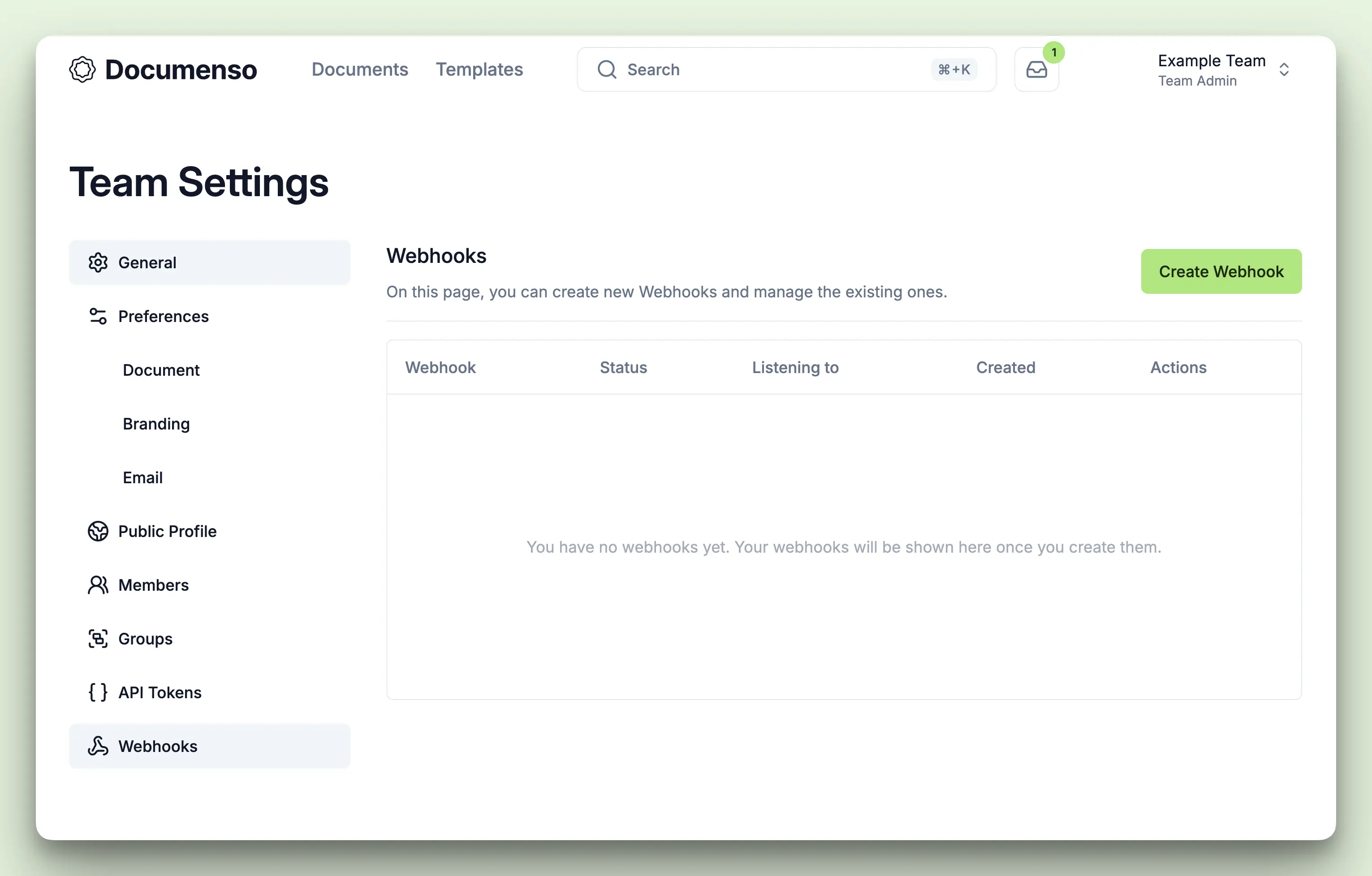The height and width of the screenshot is (876, 1372).
Task: Open the inbox notifications tray icon
Action: [1036, 69]
